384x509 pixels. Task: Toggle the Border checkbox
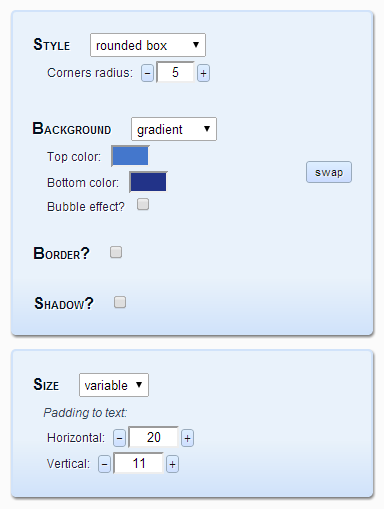point(116,252)
